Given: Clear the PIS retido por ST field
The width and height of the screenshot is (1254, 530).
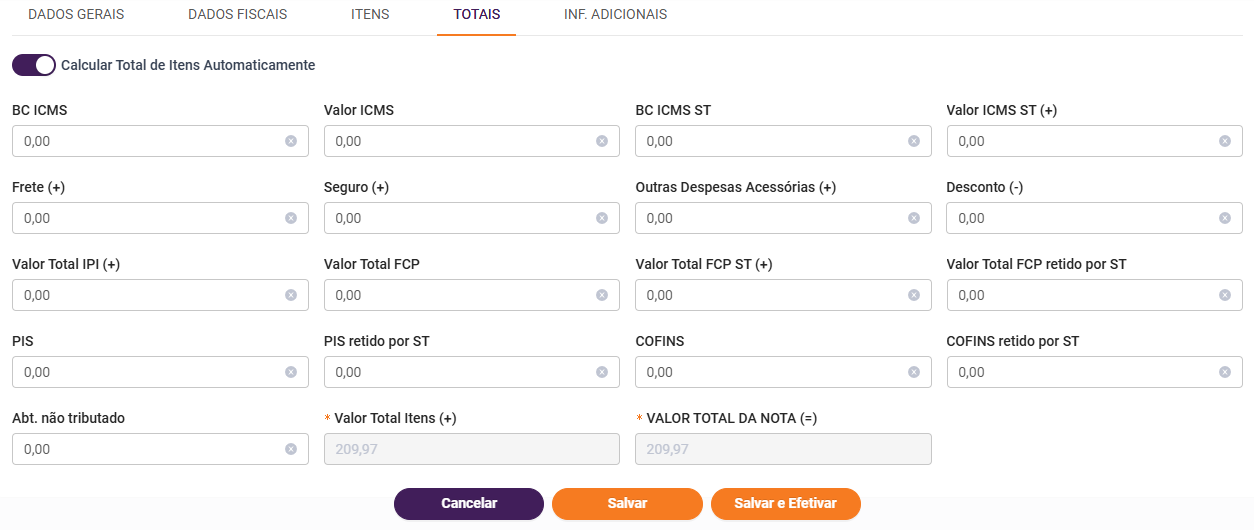Looking at the screenshot, I should pos(602,372).
